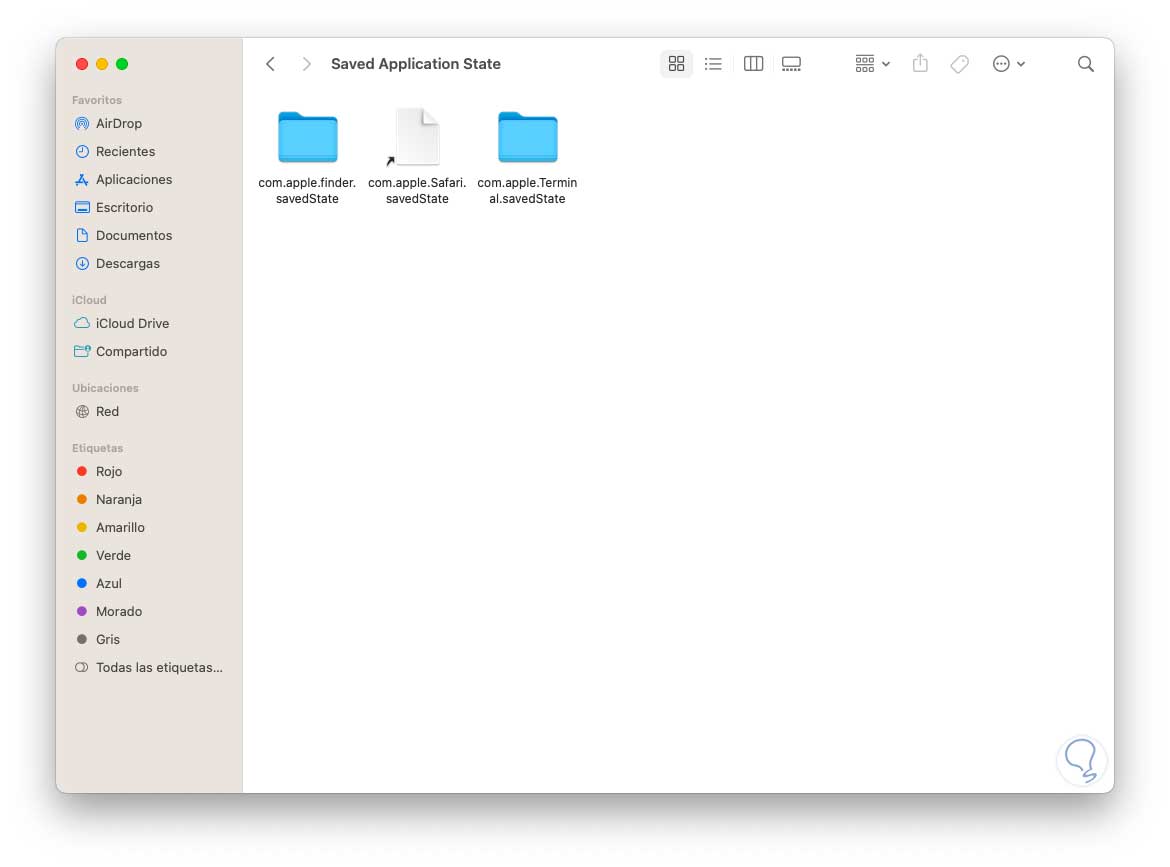Switch to list view
Image resolution: width=1170 pixels, height=867 pixels.
(x=713, y=64)
